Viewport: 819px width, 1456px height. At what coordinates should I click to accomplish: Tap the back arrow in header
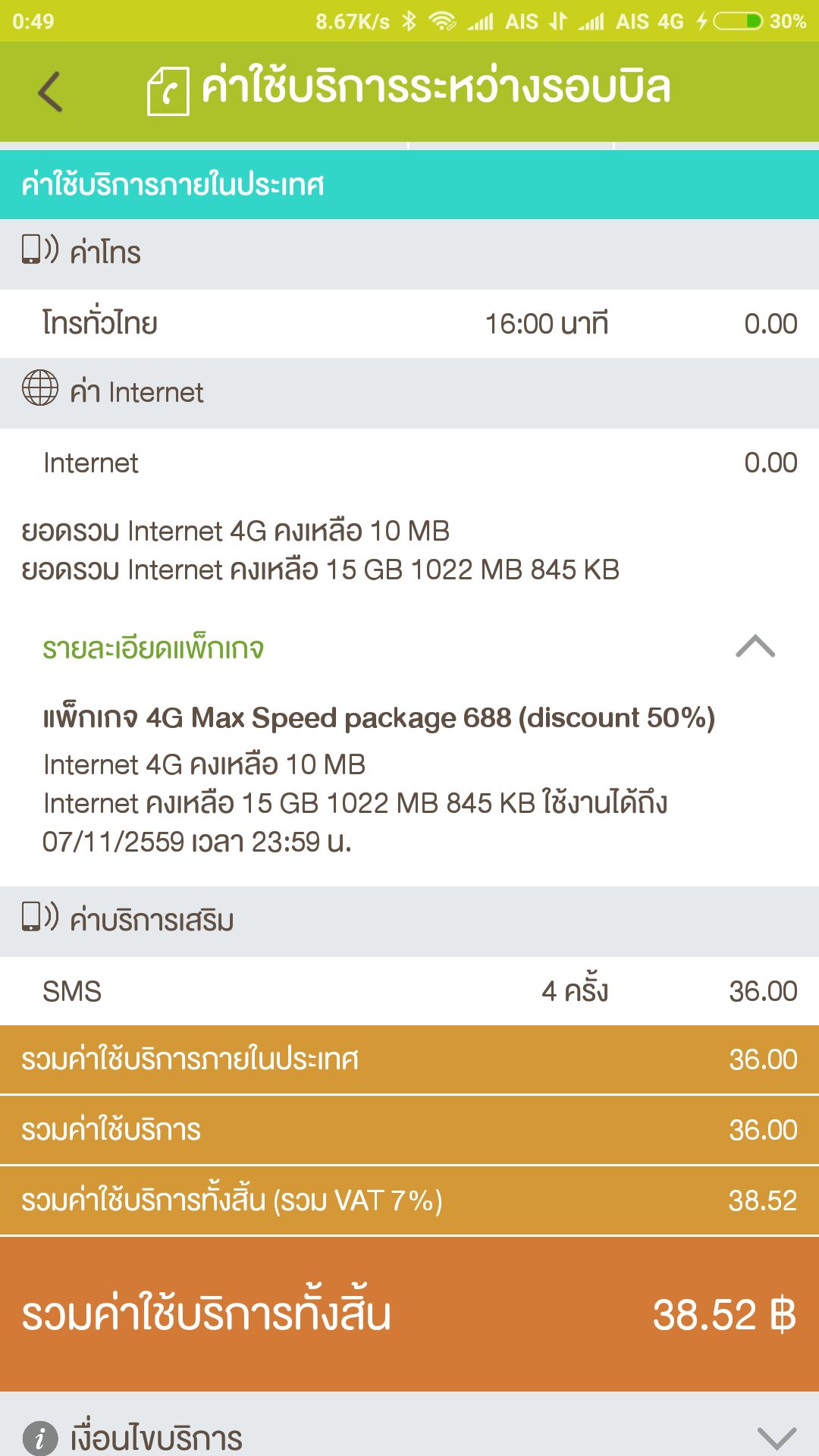point(50,92)
